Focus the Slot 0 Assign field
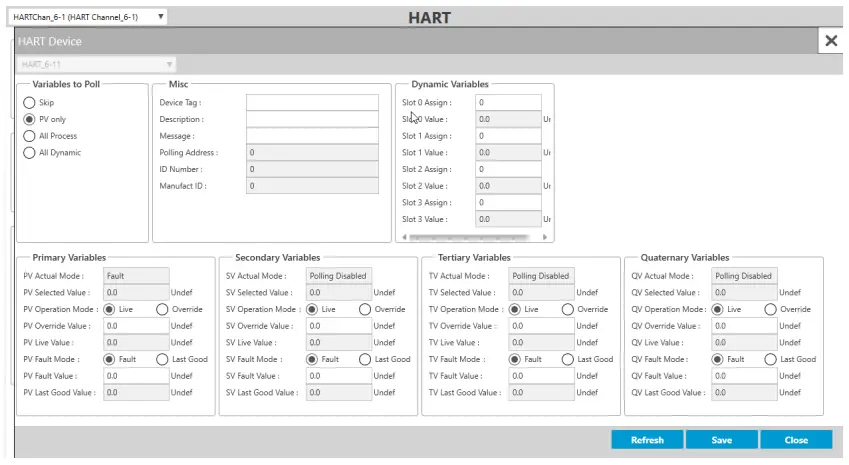The image size is (849, 465). tap(508, 102)
